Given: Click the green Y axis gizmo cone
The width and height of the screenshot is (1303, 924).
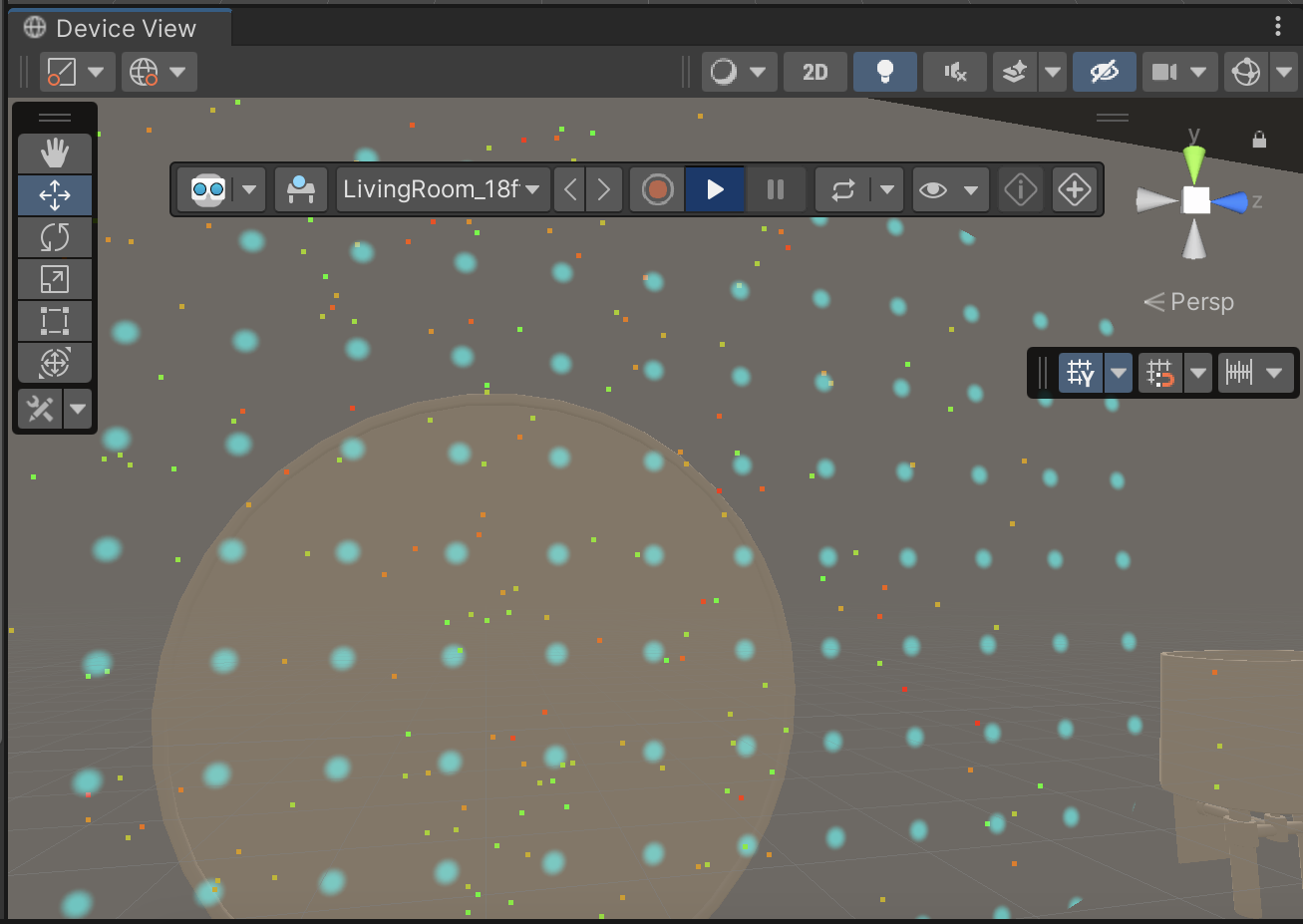Looking at the screenshot, I should tap(1193, 163).
